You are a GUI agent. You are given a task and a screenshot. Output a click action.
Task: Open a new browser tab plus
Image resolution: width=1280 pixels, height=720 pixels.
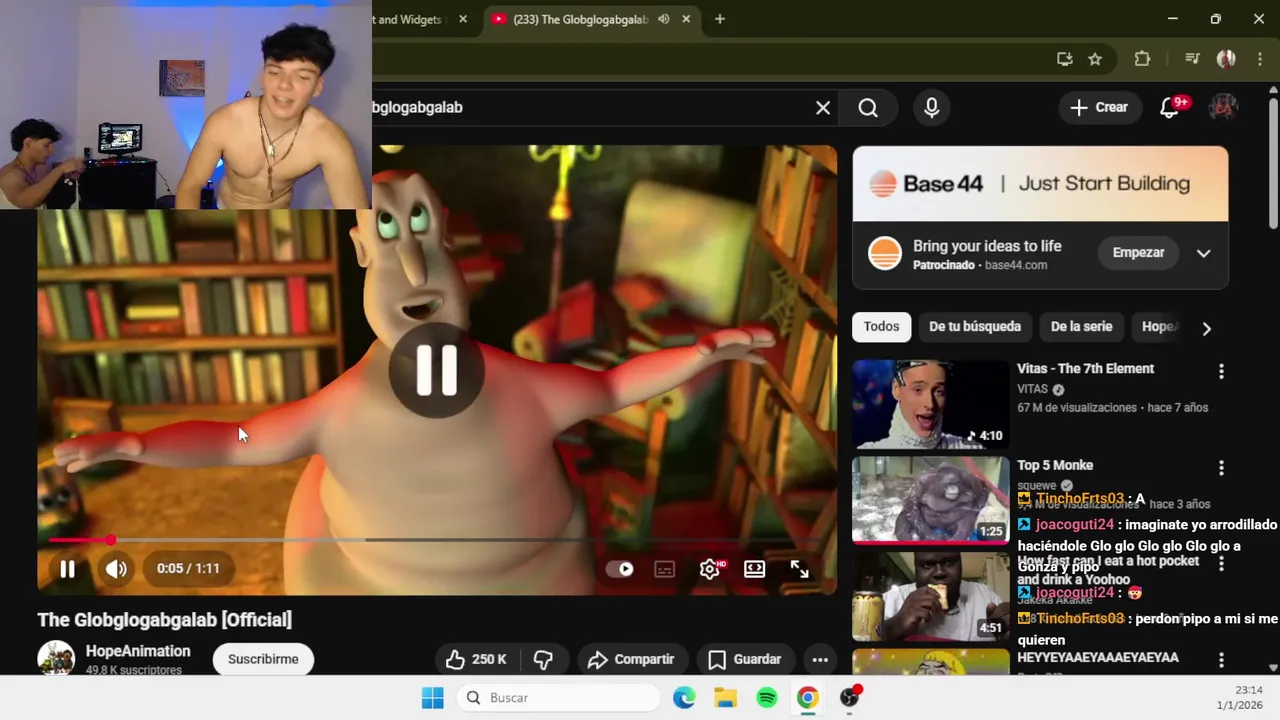[x=720, y=19]
